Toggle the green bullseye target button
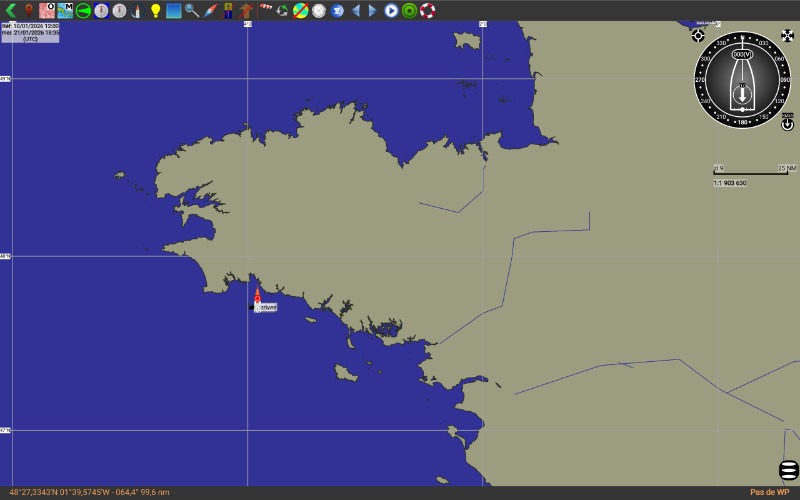800x500 pixels. 409,10
